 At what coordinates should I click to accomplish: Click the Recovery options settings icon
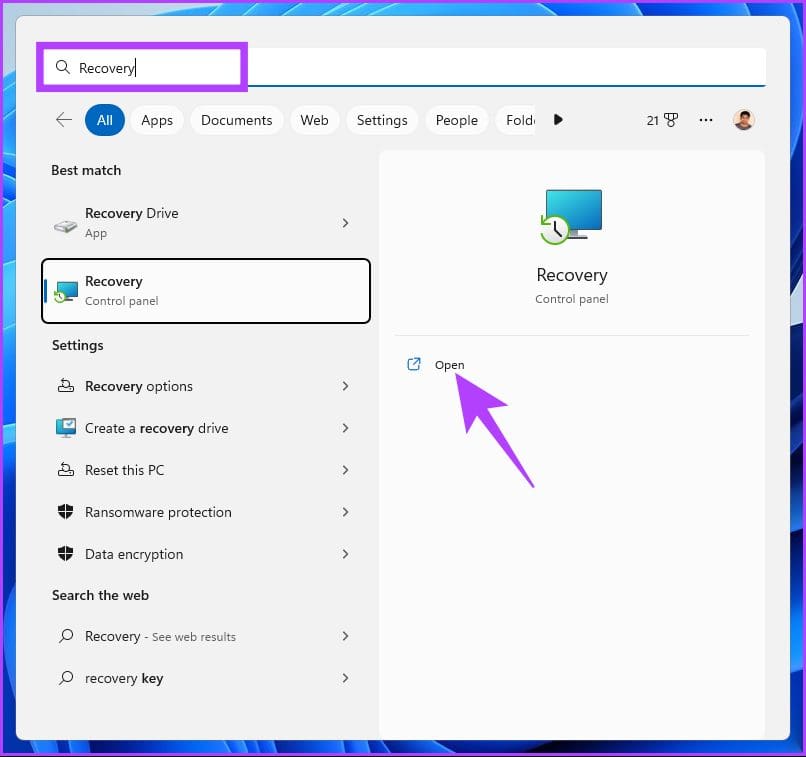pyautogui.click(x=66, y=385)
